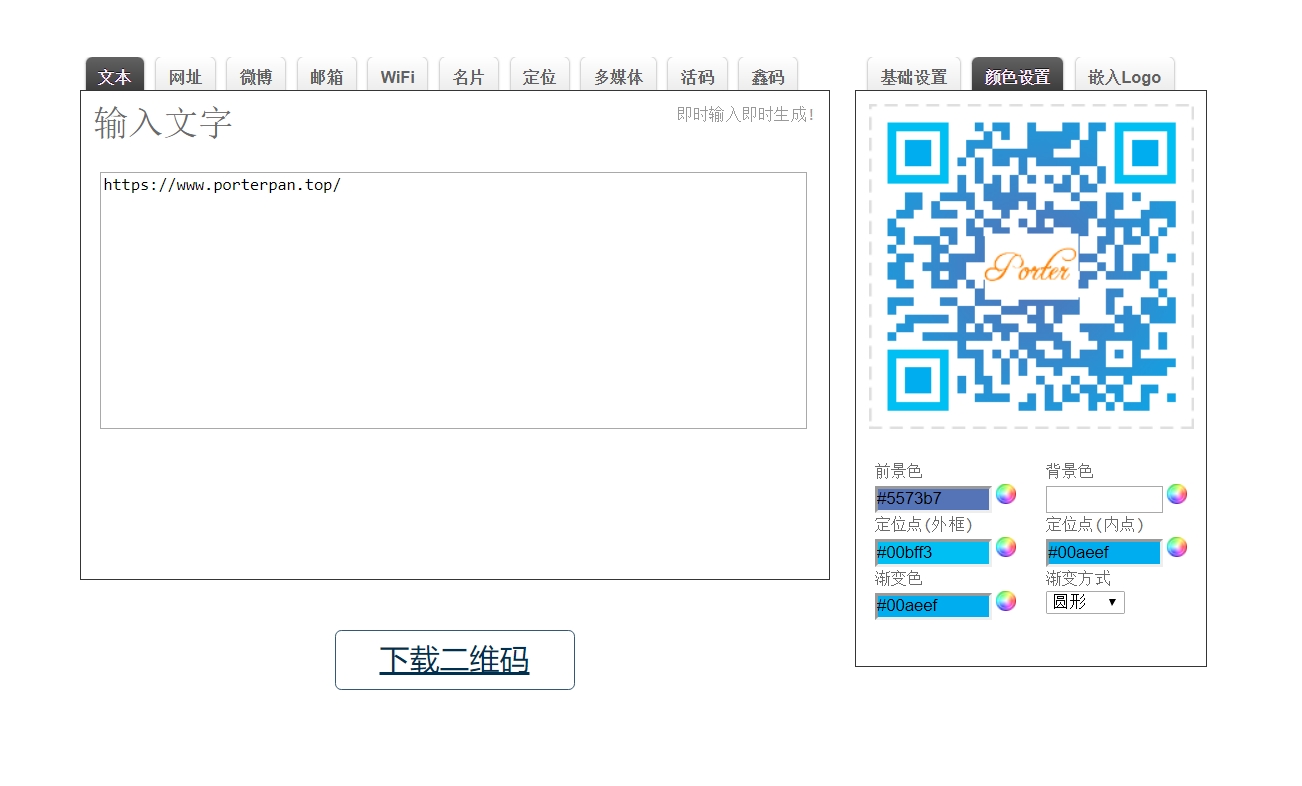Click inside the text input area with the URL
The width and height of the screenshot is (1302, 786).
453,300
